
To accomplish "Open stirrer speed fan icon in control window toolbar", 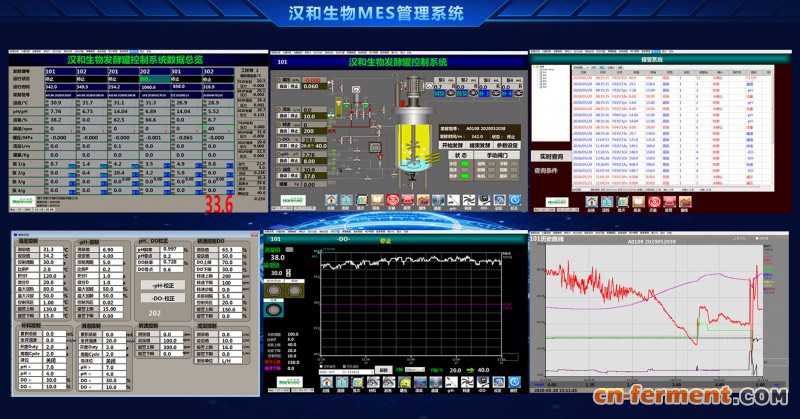I will click(x=469, y=200).
